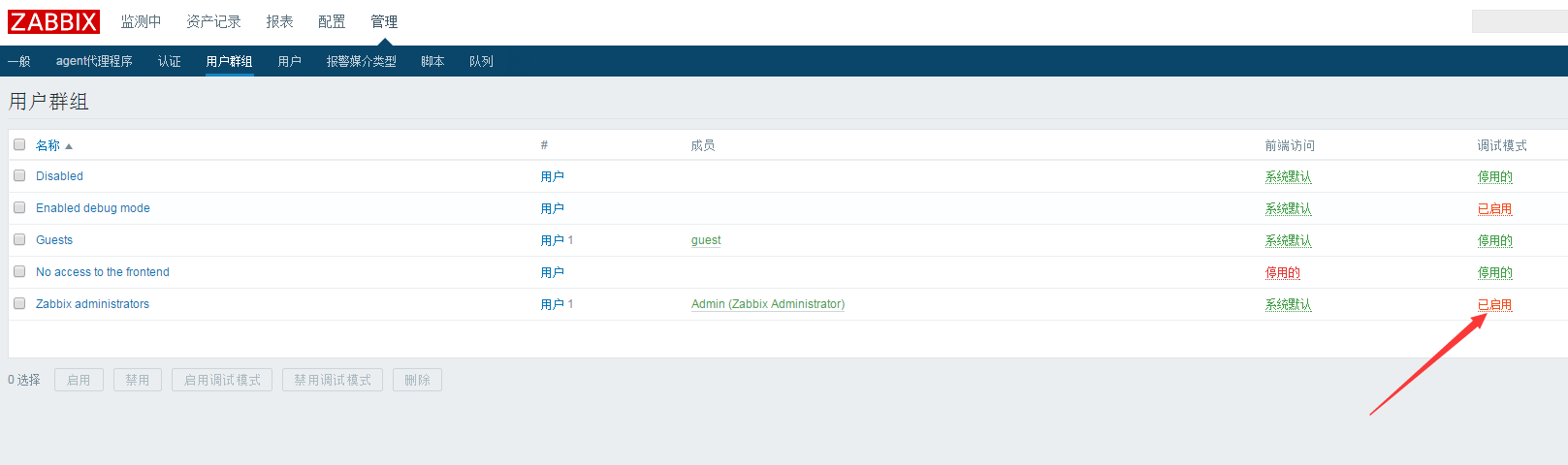
Task: Check the Disabled group checkbox
Action: pos(19,175)
